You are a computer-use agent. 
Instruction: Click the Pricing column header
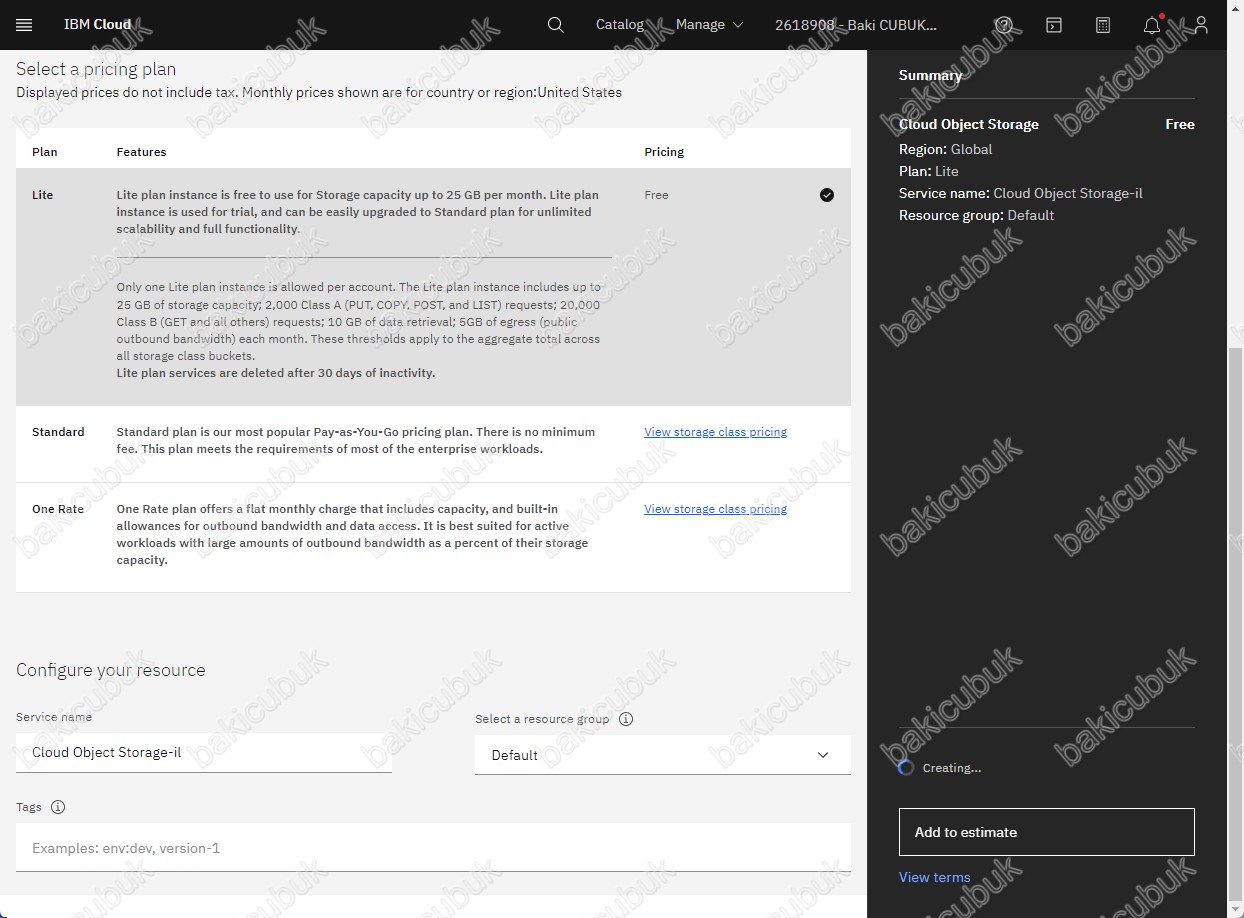click(664, 152)
